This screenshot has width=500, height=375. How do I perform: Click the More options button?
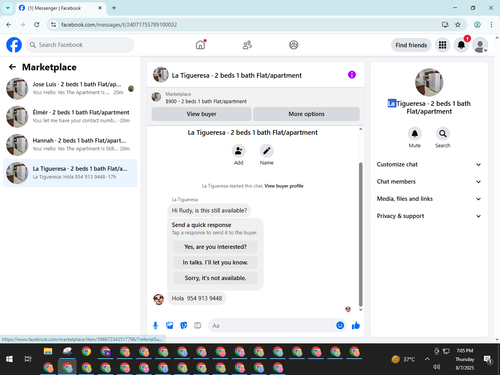pos(306,114)
